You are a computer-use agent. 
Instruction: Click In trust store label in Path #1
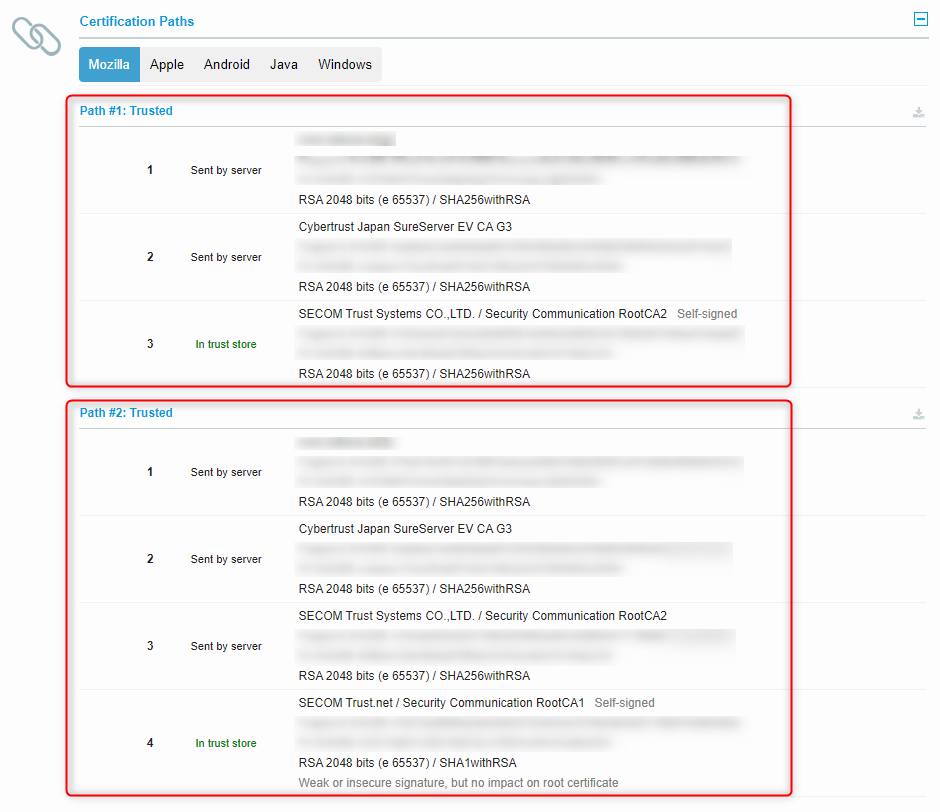tap(226, 345)
